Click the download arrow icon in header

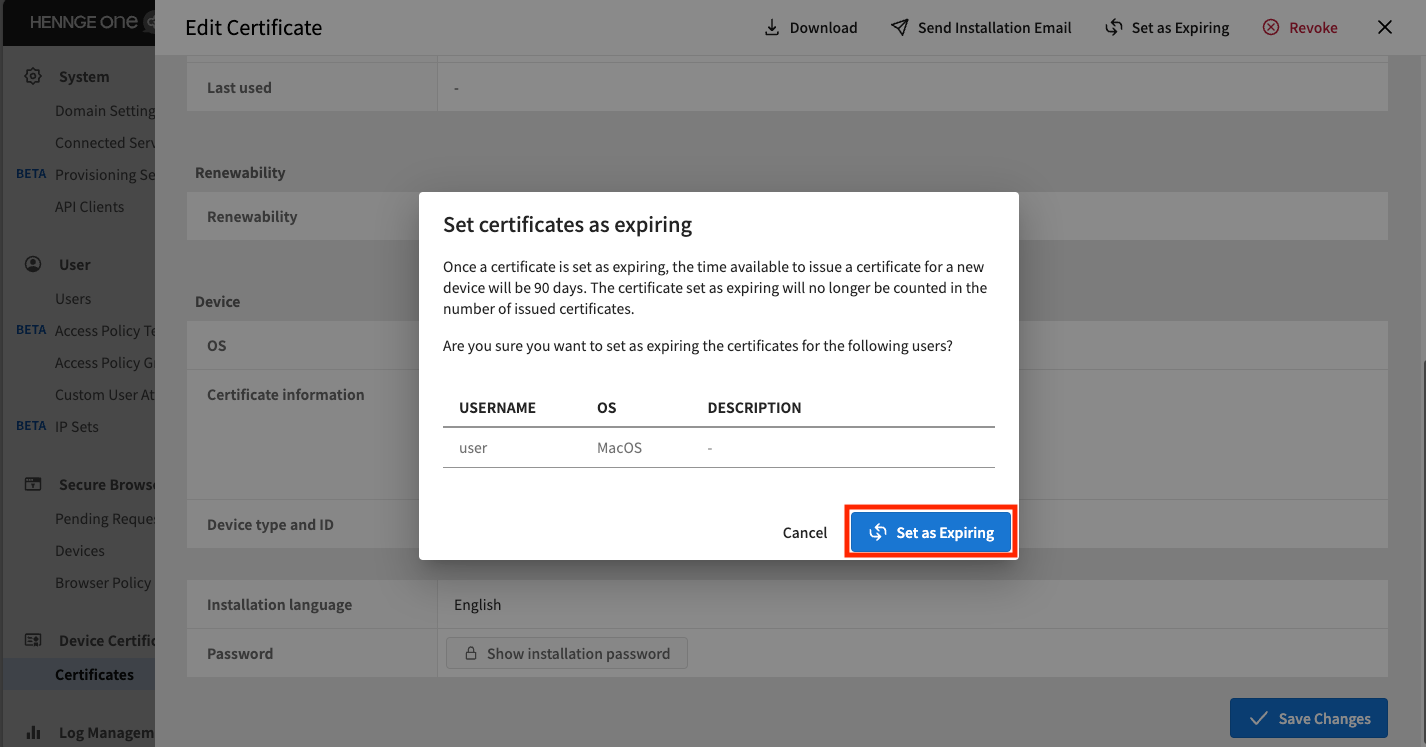(x=772, y=28)
